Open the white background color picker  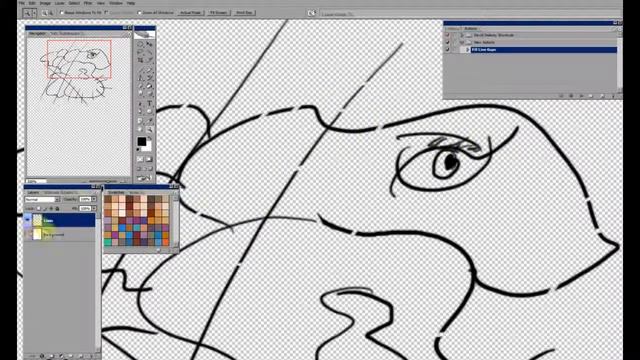pyautogui.click(x=149, y=147)
